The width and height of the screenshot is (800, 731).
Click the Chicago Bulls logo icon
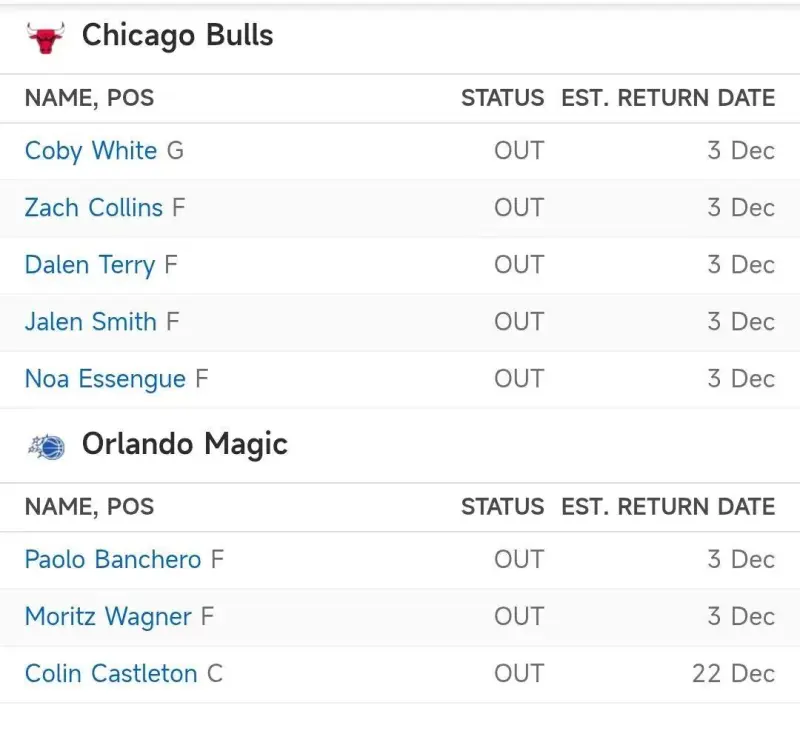tap(45, 38)
